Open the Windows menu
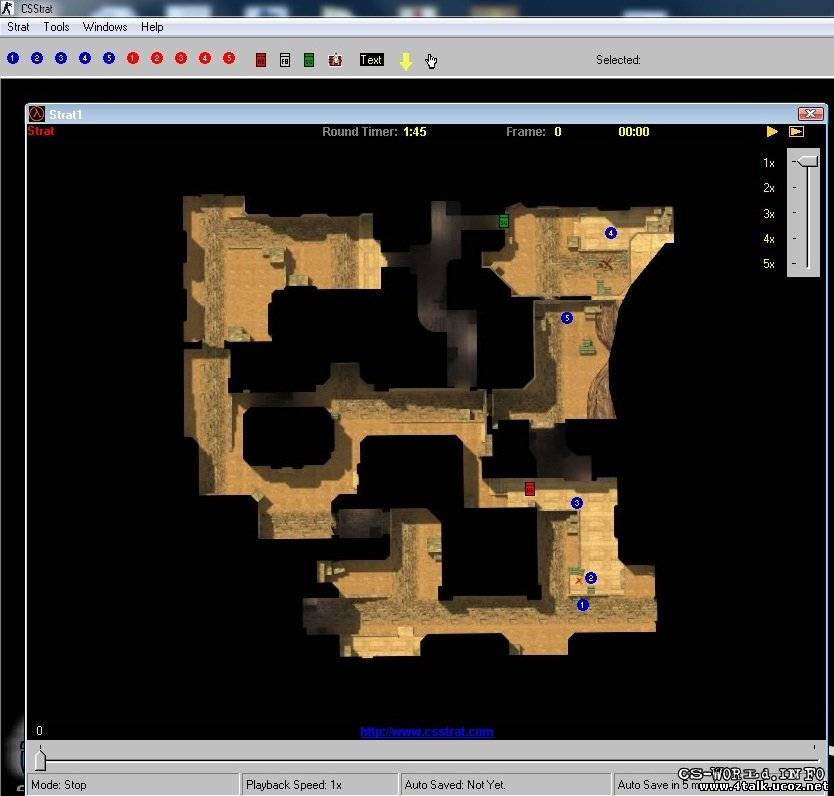Screen dimensions: 834x796 point(105,27)
